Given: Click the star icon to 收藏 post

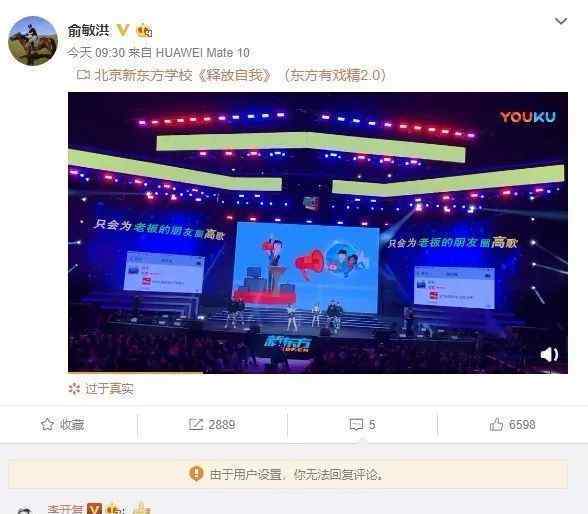Looking at the screenshot, I should 47,424.
